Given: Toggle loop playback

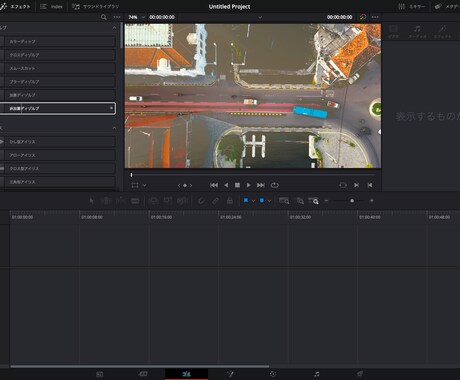Looking at the screenshot, I should click(275, 185).
